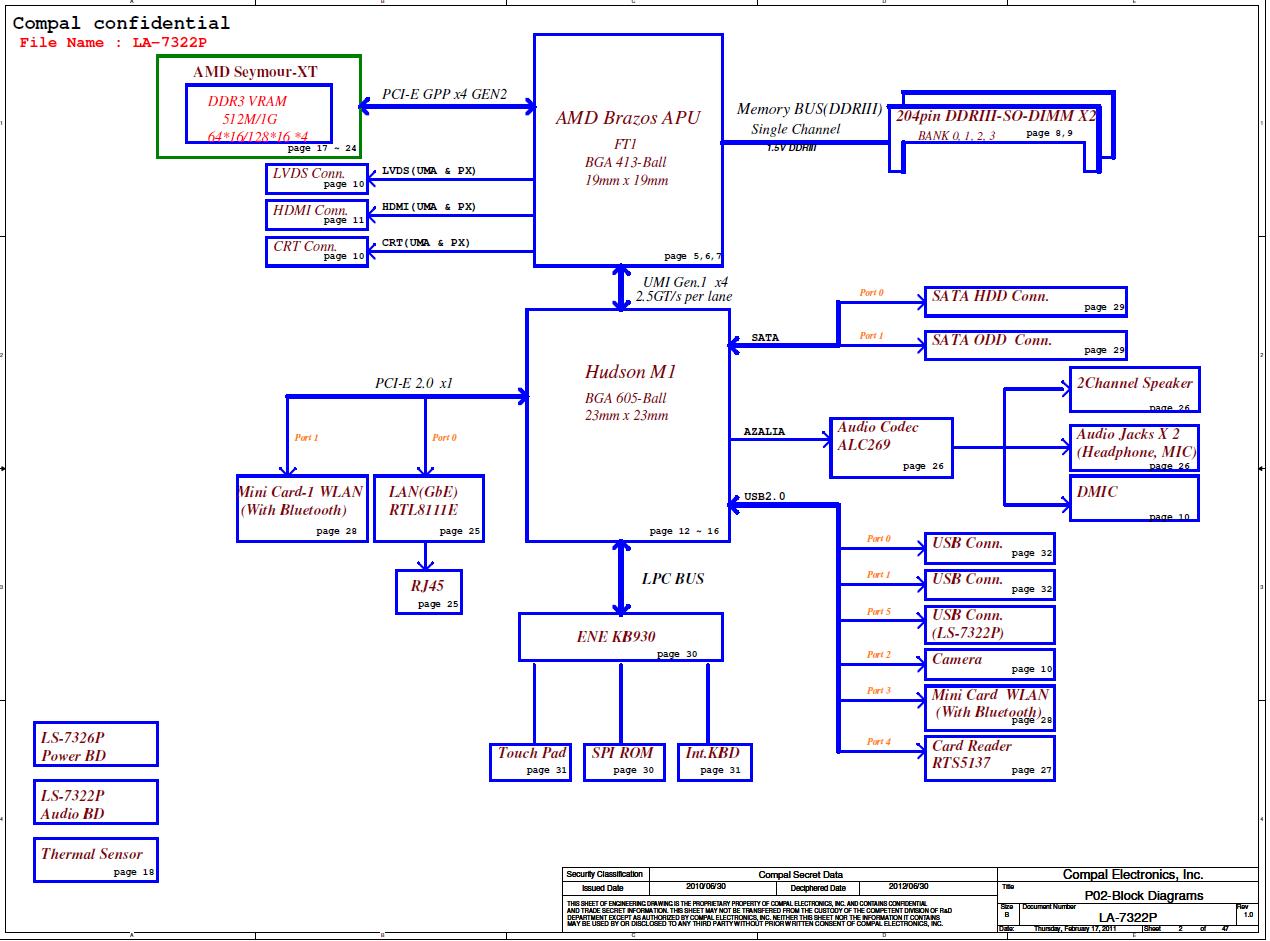This screenshot has width=1270, height=941.
Task: Click the LS-7326P Power BD box
Action: coord(96,744)
